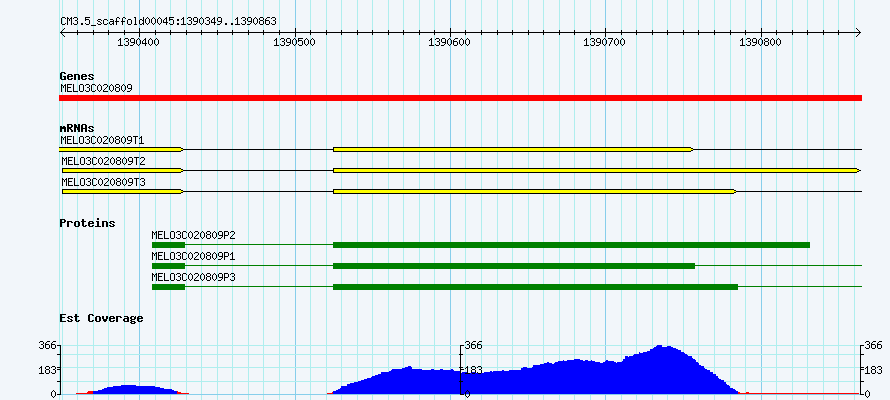890x400 pixels.
Task: Click the mRNAs track heading
Action: tap(77, 128)
